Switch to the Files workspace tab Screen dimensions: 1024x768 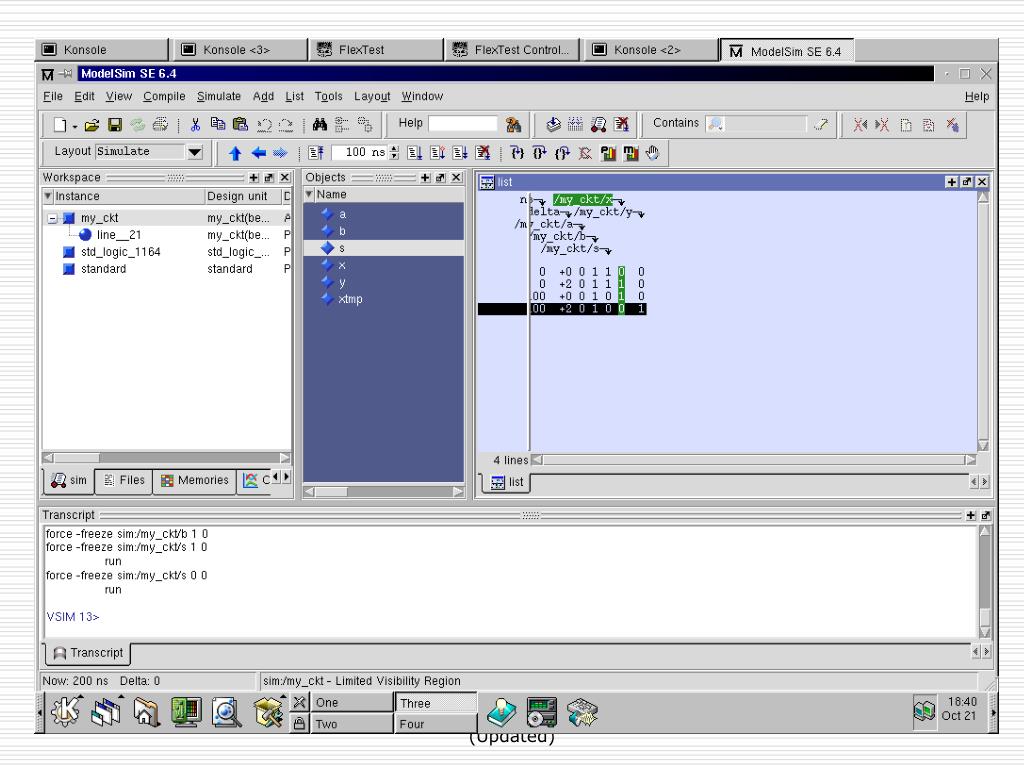[124, 481]
